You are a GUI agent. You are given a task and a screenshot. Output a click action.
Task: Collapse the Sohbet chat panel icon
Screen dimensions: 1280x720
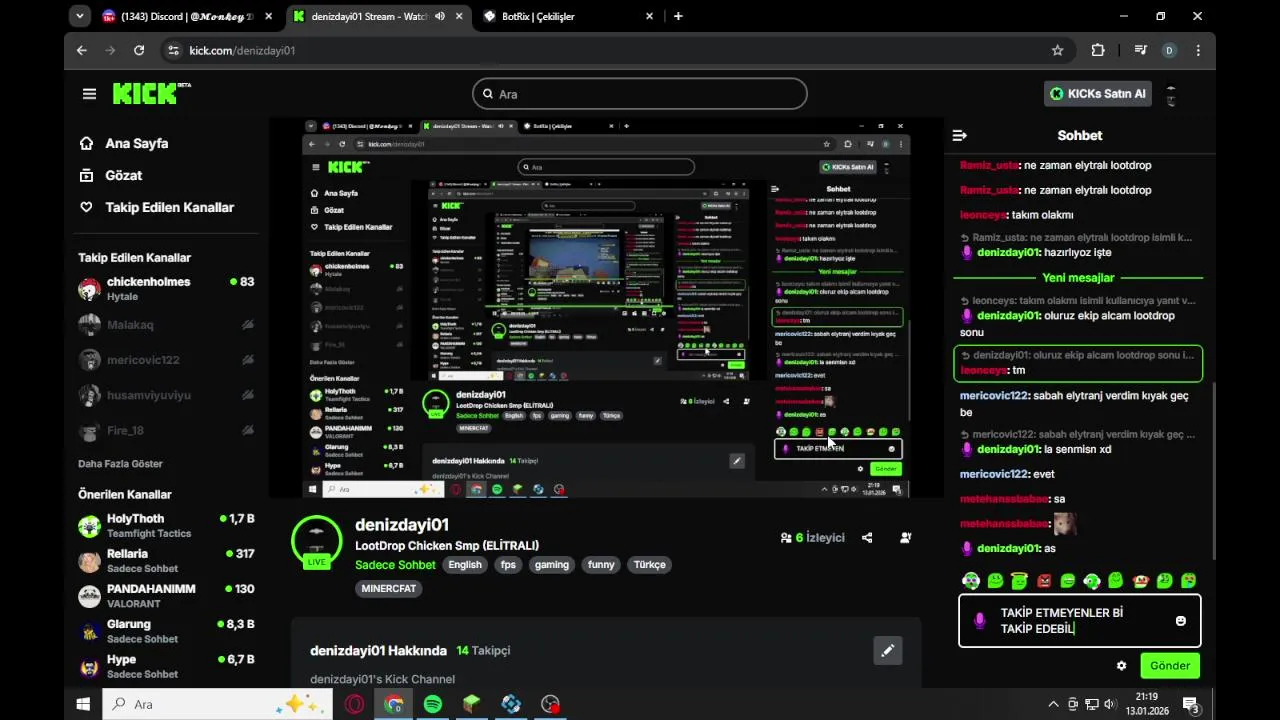[x=959, y=135]
